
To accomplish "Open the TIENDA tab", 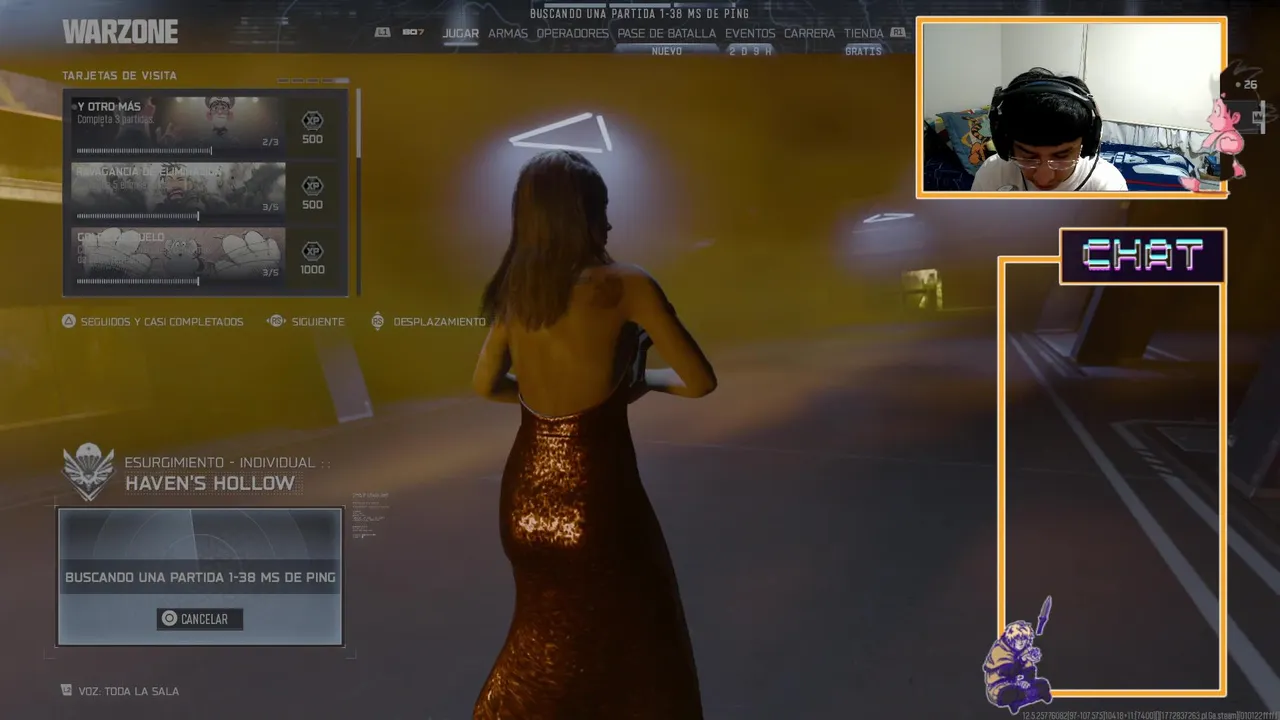I will 863,33.
